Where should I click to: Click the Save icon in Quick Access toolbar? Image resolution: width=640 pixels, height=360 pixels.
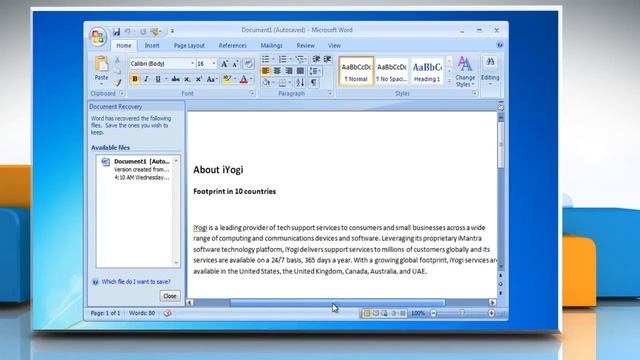pos(116,31)
